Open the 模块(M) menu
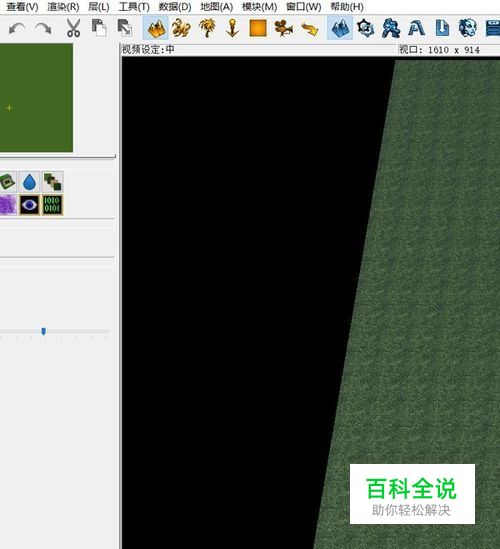Screen dimensions: 500x549 (x=259, y=7)
